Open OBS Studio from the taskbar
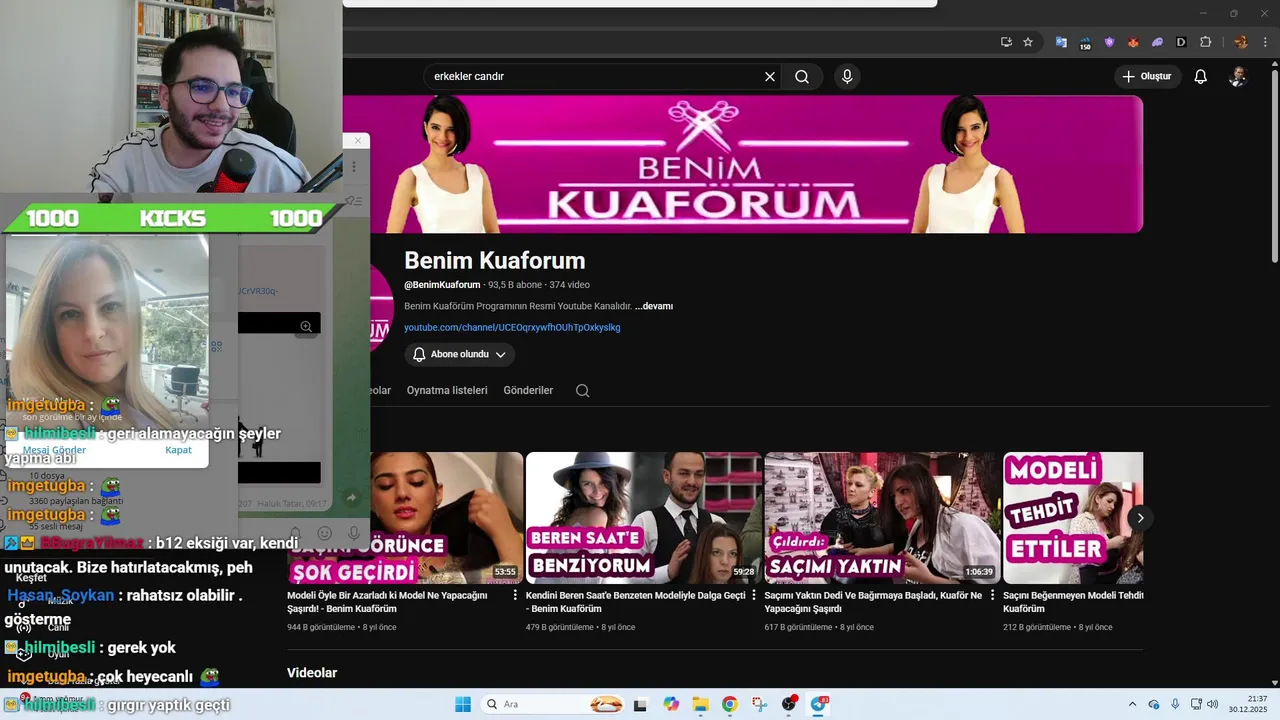Image resolution: width=1280 pixels, height=720 pixels. pos(789,704)
